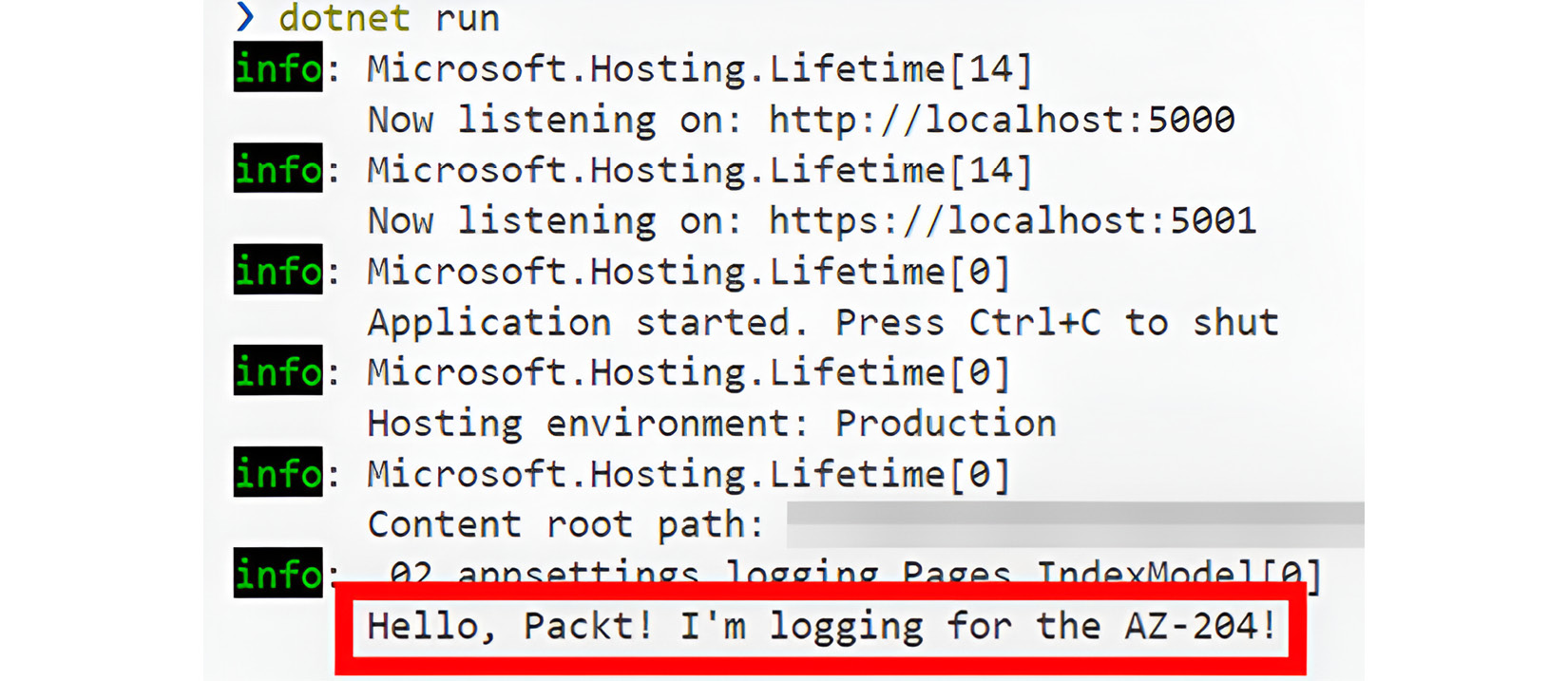1568x681 pixels.
Task: Click the 'dotnet run' command text
Action: tap(389, 18)
